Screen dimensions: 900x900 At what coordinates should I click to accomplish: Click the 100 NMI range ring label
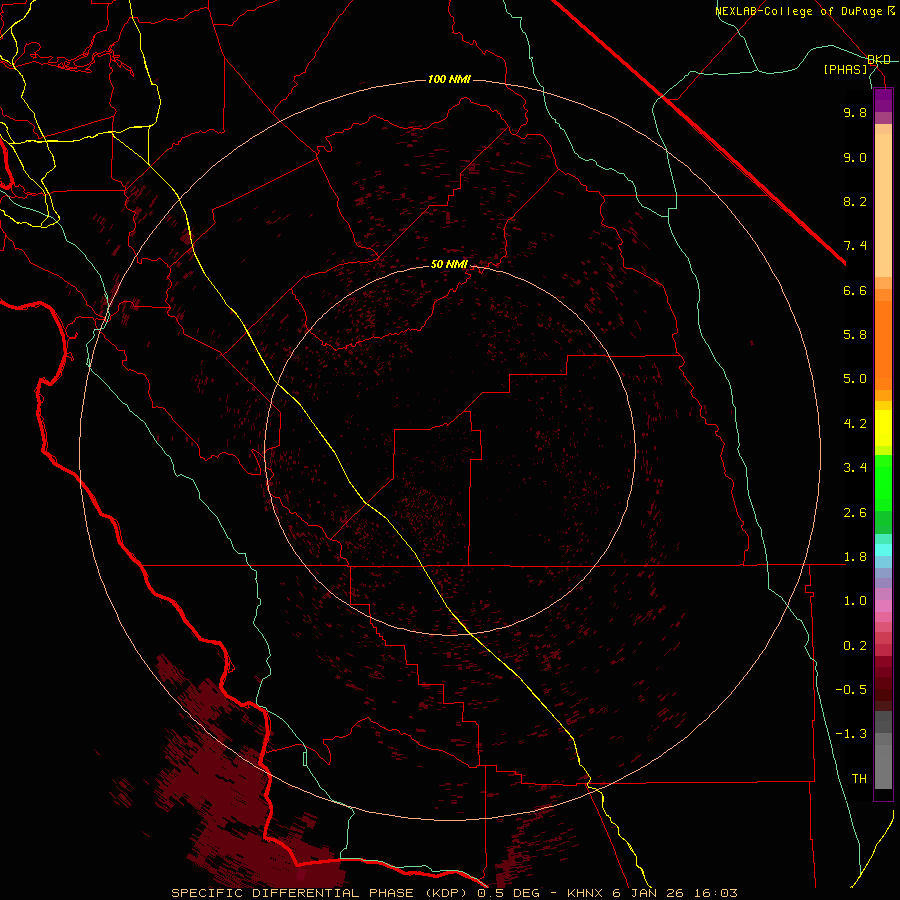pyautogui.click(x=449, y=79)
